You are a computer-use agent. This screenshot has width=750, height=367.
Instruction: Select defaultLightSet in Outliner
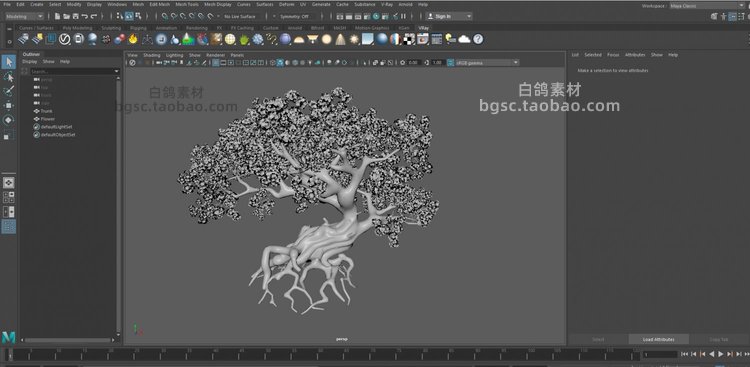pos(57,127)
